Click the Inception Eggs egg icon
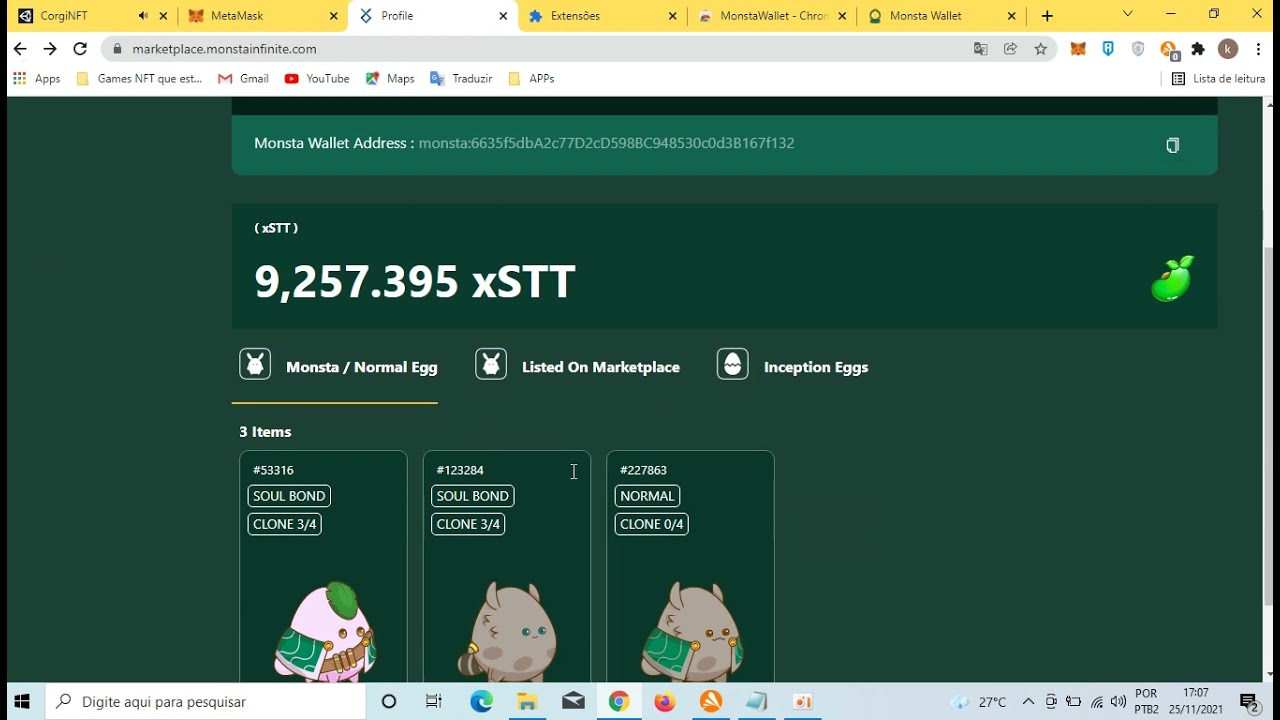 [733, 364]
